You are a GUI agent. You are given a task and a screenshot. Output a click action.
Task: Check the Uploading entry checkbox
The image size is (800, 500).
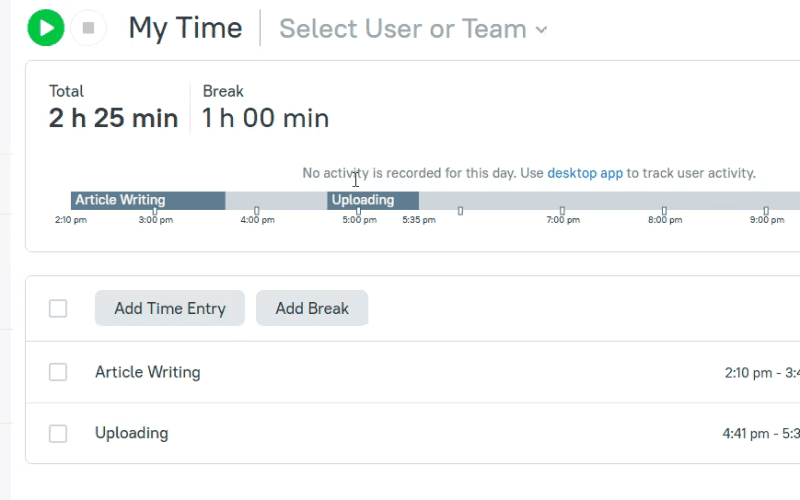[58, 433]
